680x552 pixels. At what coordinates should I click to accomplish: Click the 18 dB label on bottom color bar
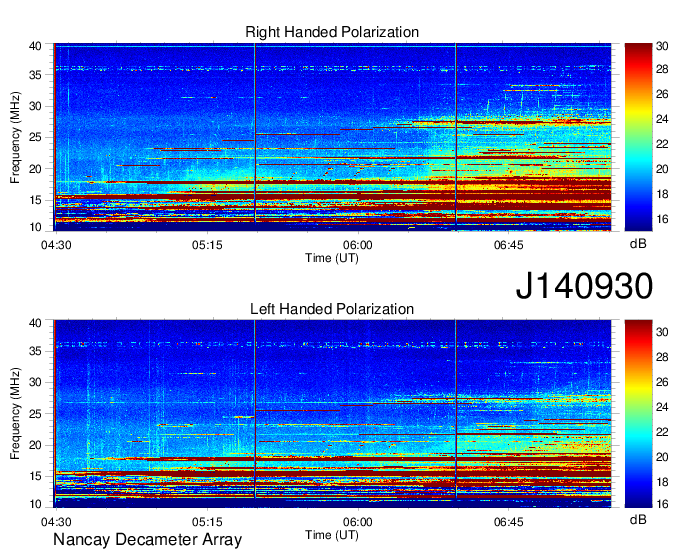coord(662,482)
